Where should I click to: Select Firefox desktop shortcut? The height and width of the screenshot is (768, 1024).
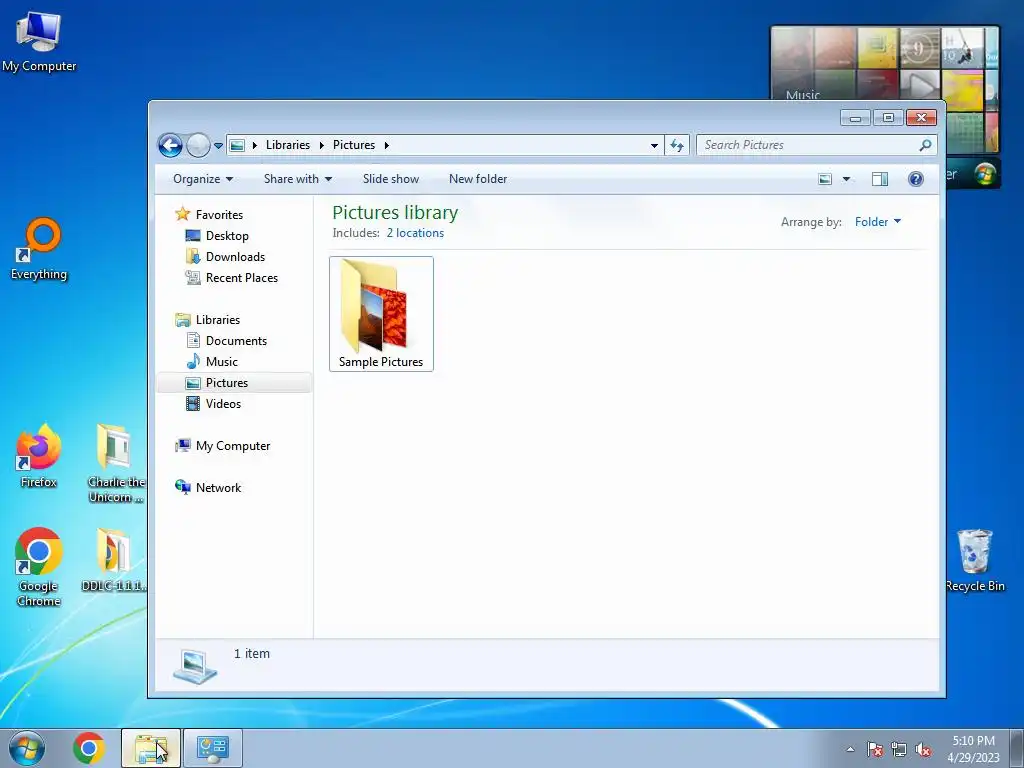[x=39, y=456]
